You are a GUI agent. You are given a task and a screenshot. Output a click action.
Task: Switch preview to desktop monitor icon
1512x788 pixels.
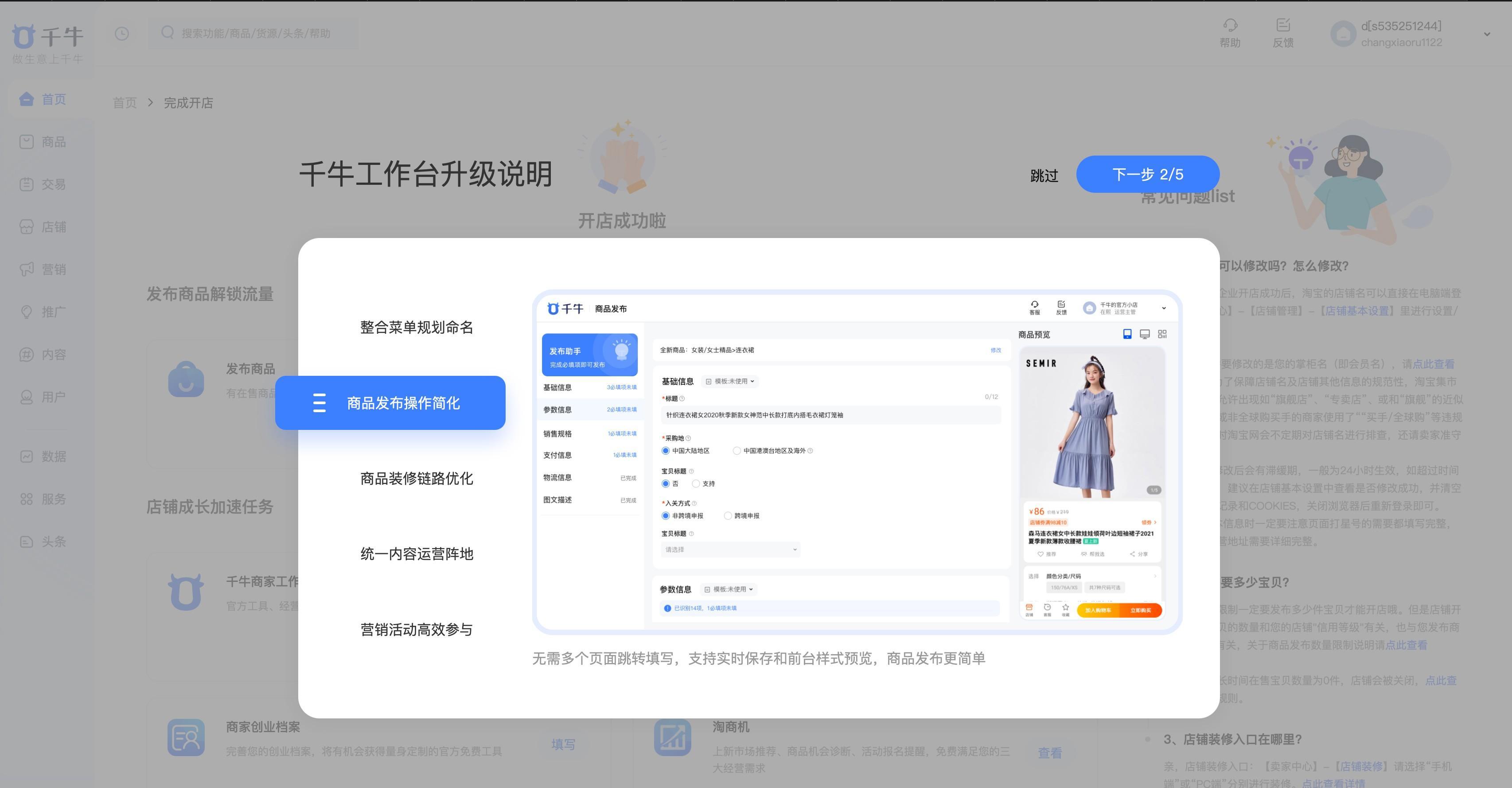click(1145, 334)
